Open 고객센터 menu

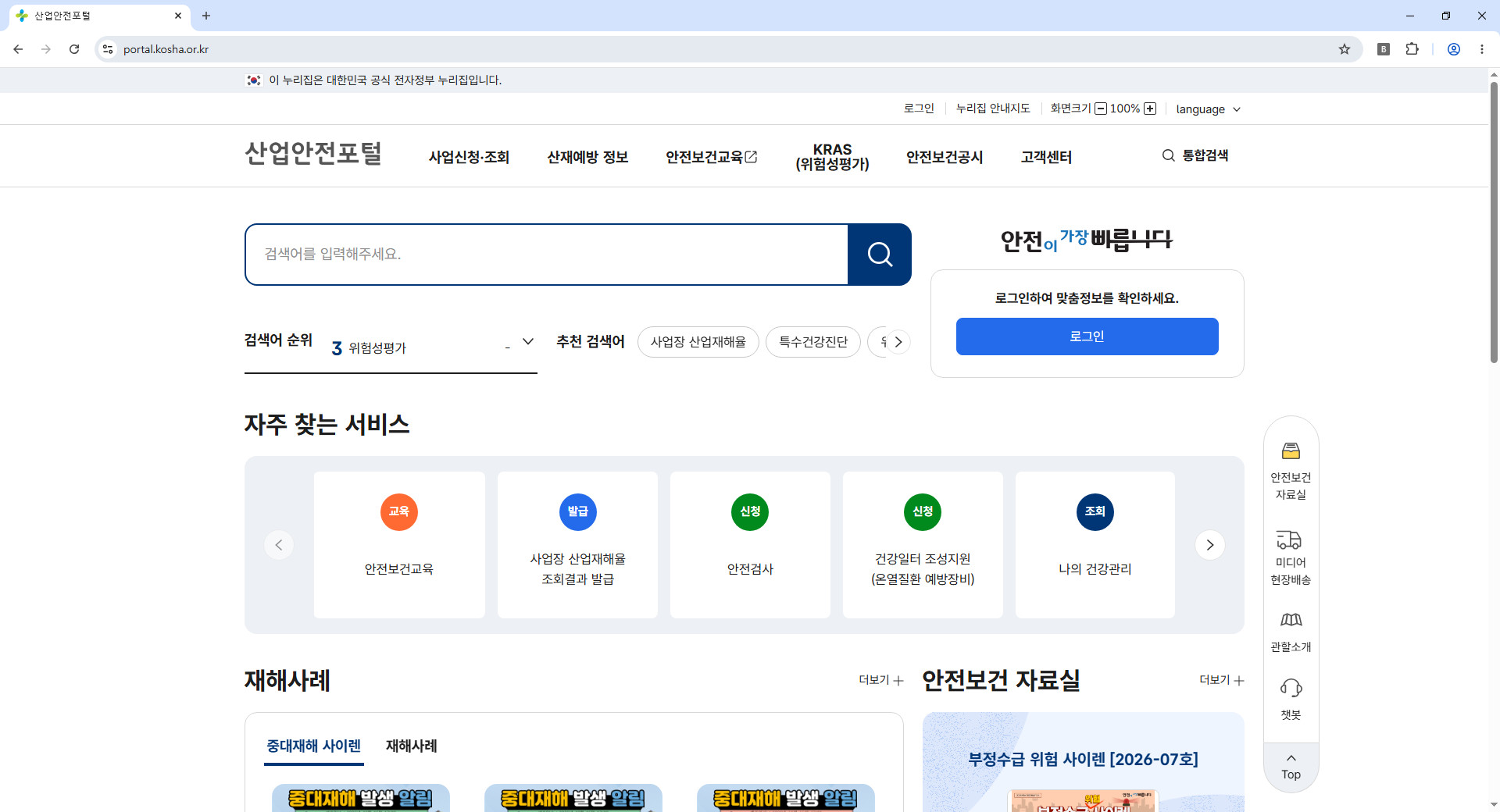click(1046, 157)
